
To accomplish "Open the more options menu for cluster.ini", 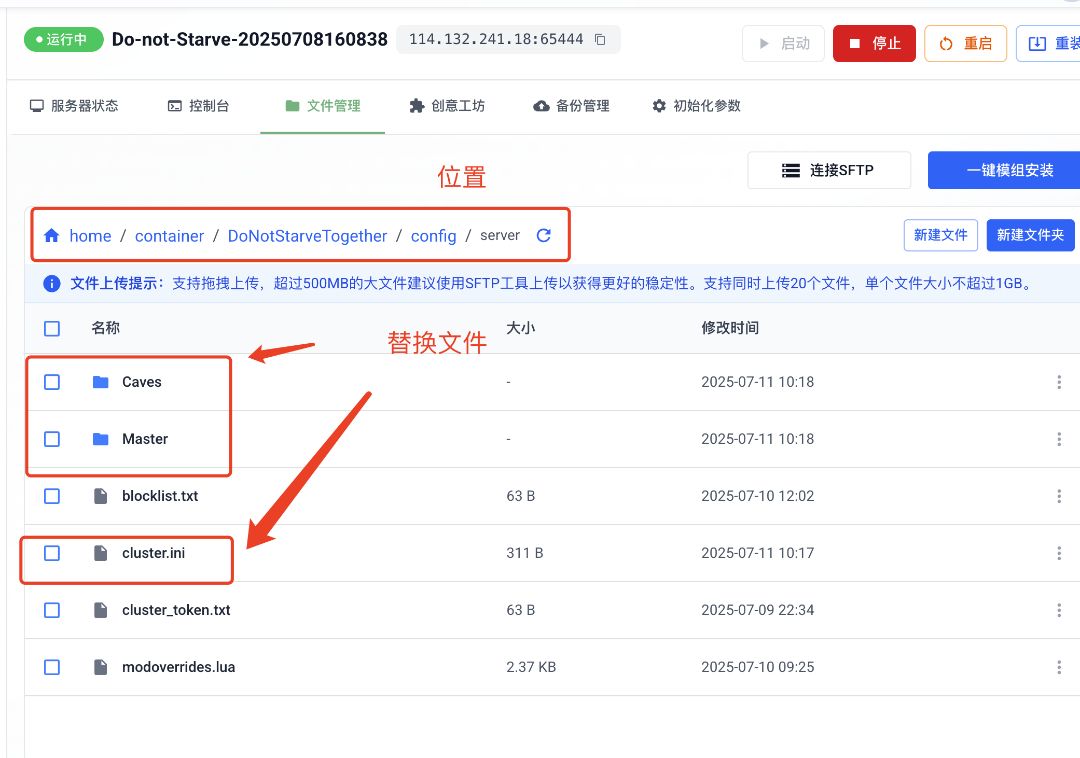I will pos(1059,553).
